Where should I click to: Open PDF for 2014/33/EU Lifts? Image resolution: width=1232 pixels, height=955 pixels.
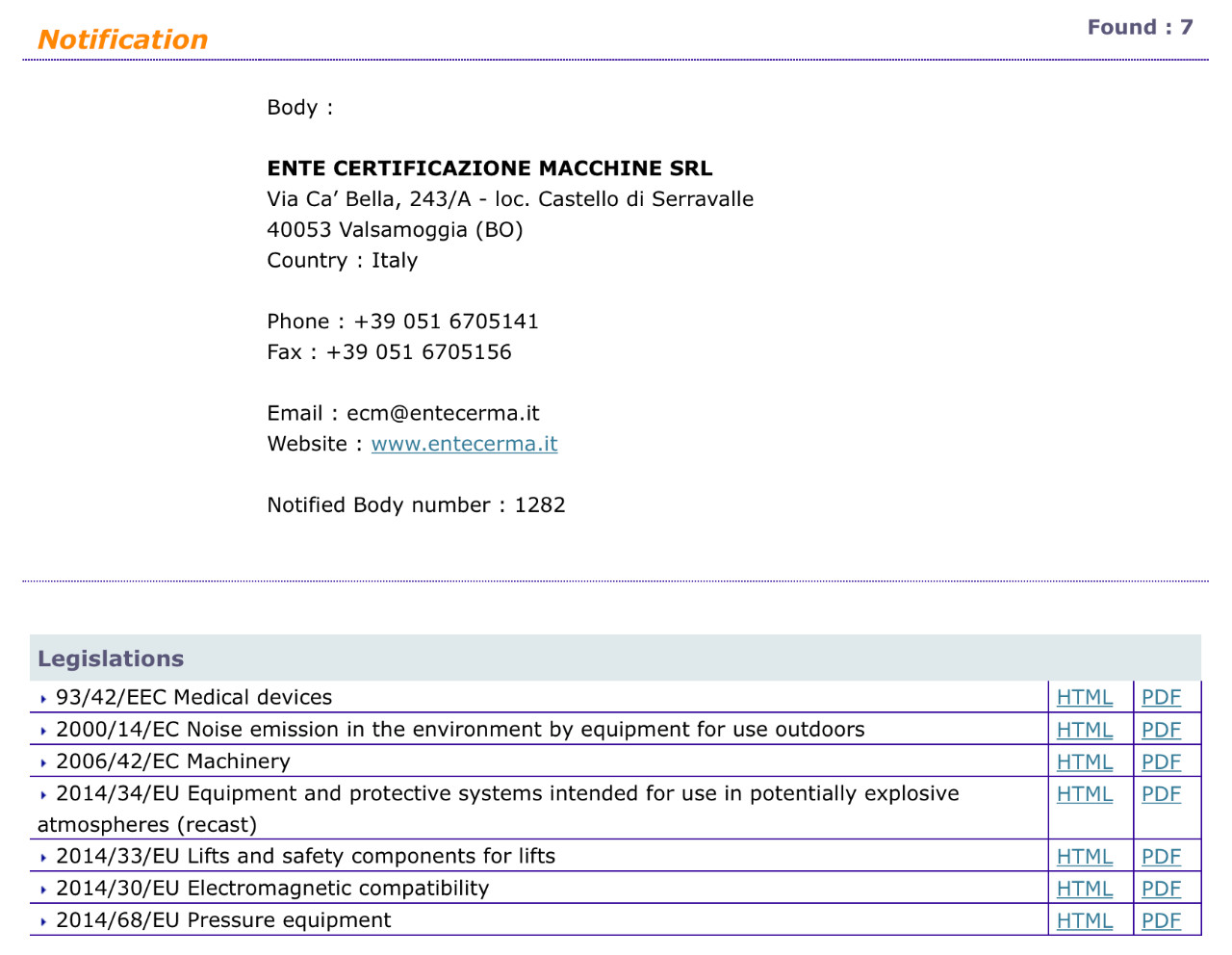(x=1160, y=856)
